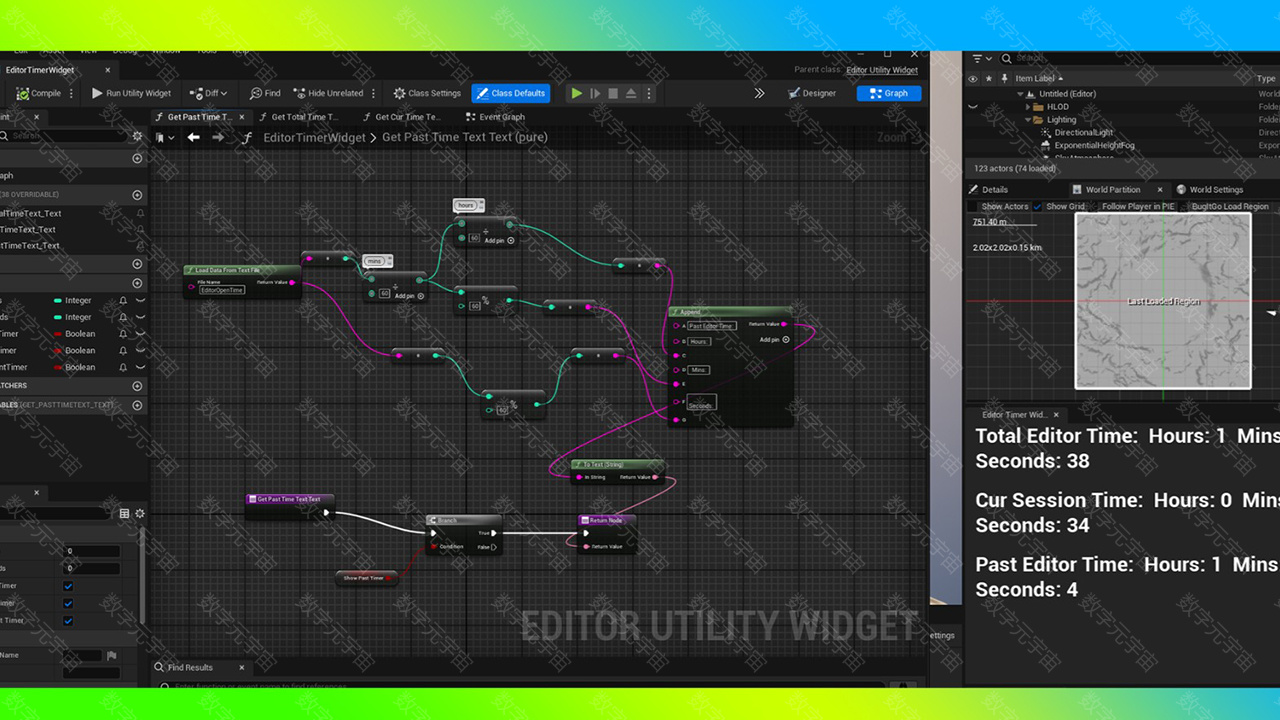The width and height of the screenshot is (1280, 720).
Task: Open Compile options three-dot menu
Action: [x=71, y=93]
